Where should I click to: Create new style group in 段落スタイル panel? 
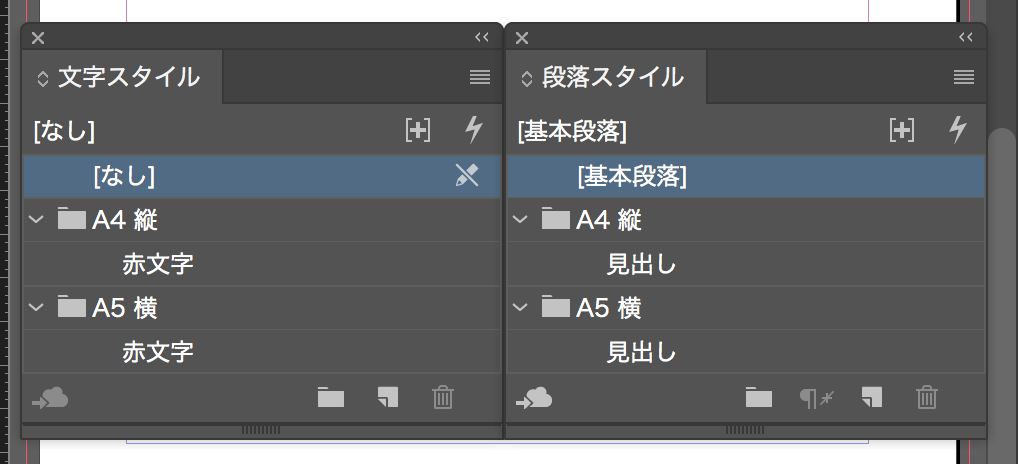click(x=759, y=397)
